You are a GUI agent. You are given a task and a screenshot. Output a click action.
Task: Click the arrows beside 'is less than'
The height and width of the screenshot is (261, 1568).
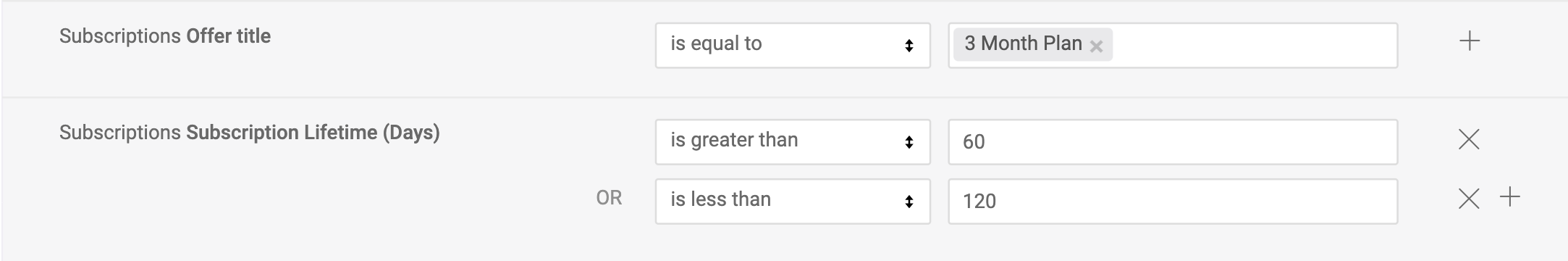tap(909, 202)
